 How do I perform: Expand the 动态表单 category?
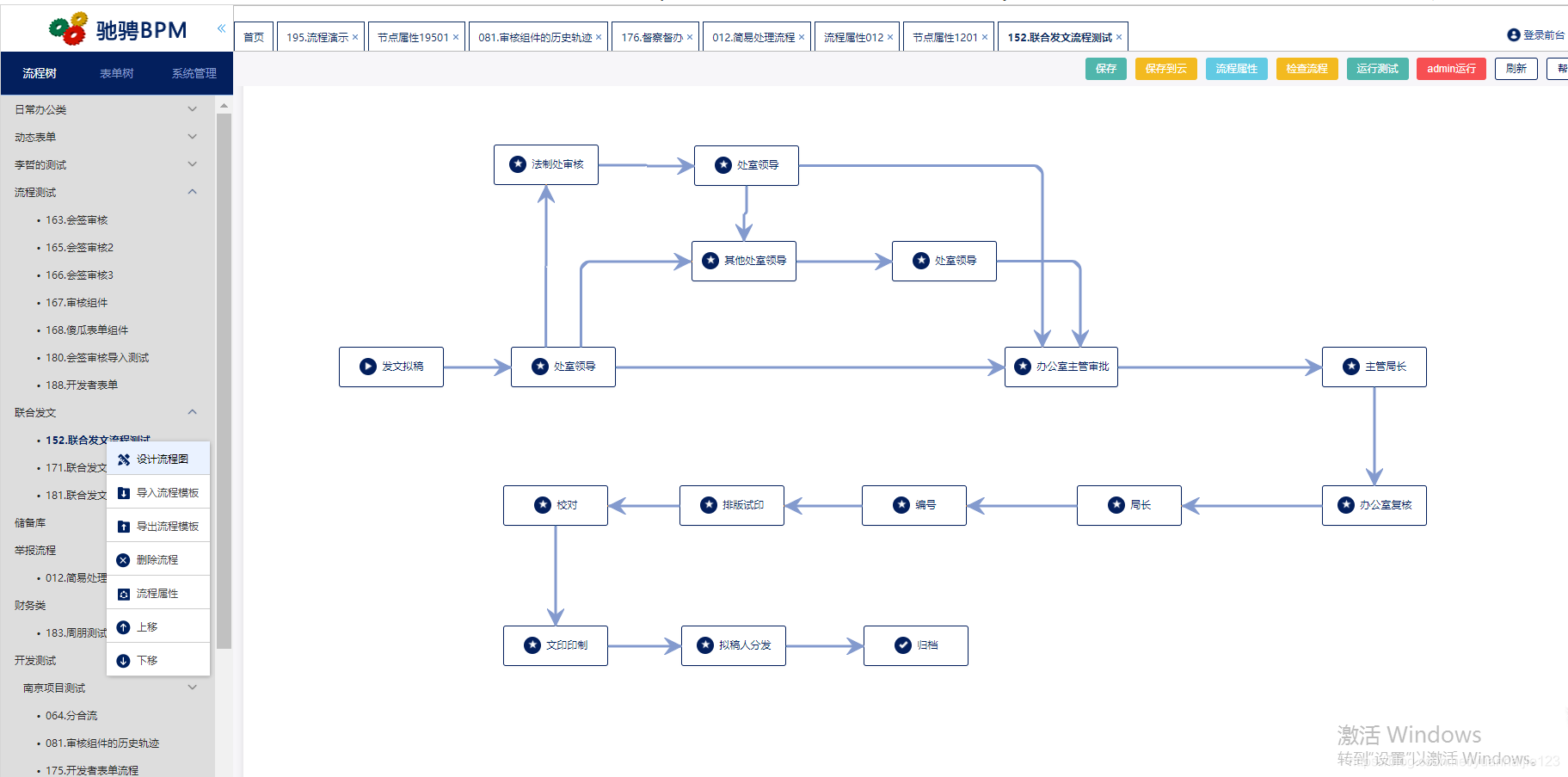click(x=193, y=137)
